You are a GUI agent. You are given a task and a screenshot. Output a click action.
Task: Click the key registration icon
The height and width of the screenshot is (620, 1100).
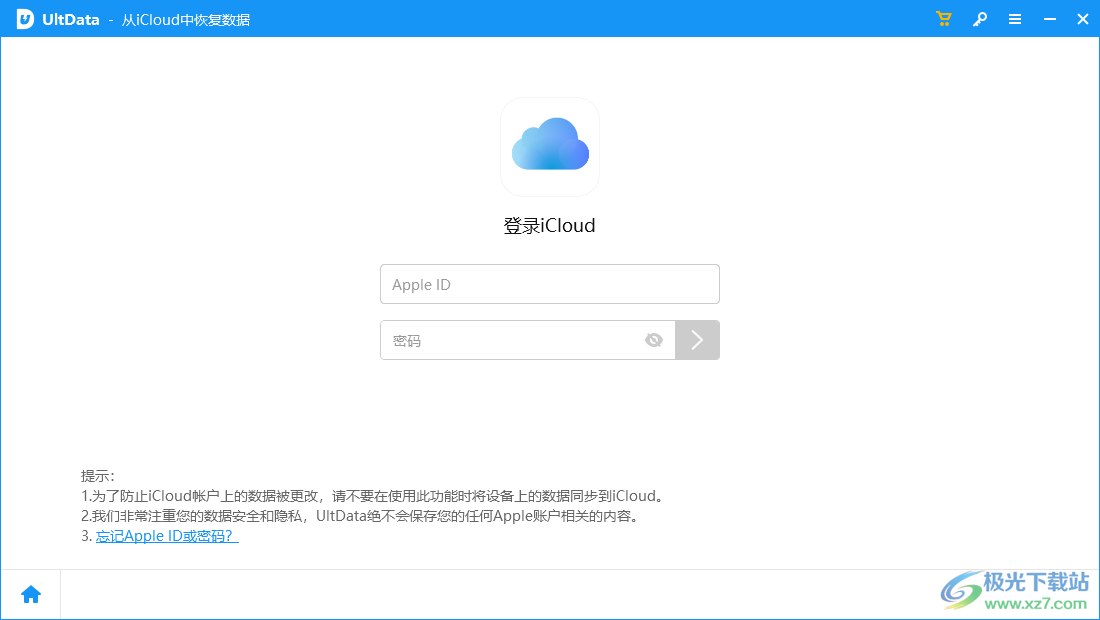tap(979, 19)
